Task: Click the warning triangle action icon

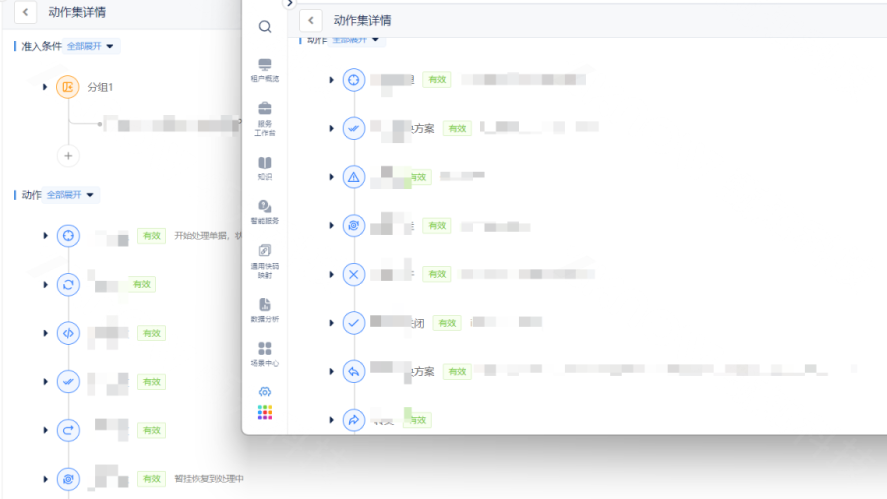Action: click(353, 177)
